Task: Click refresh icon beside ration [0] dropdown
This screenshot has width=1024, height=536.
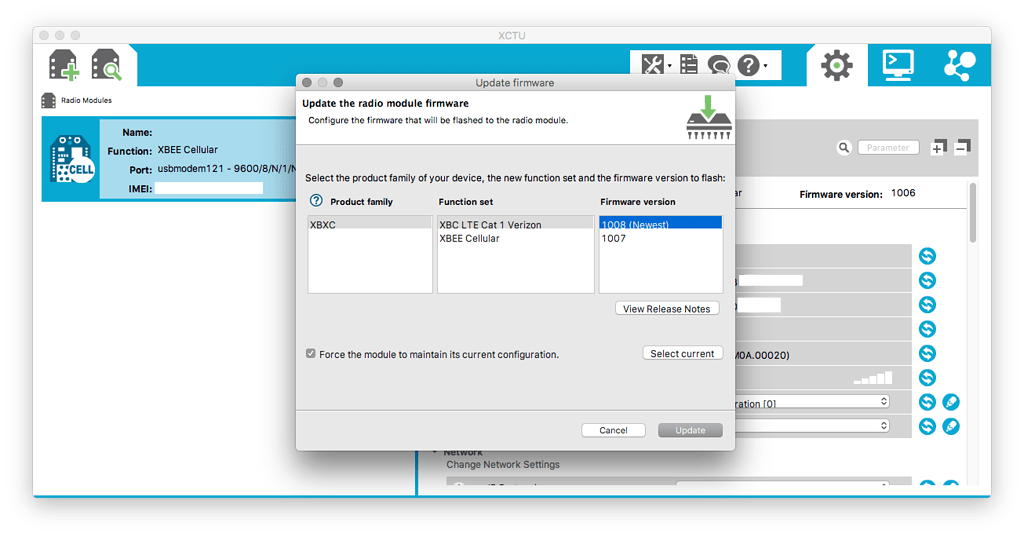Action: pos(927,402)
